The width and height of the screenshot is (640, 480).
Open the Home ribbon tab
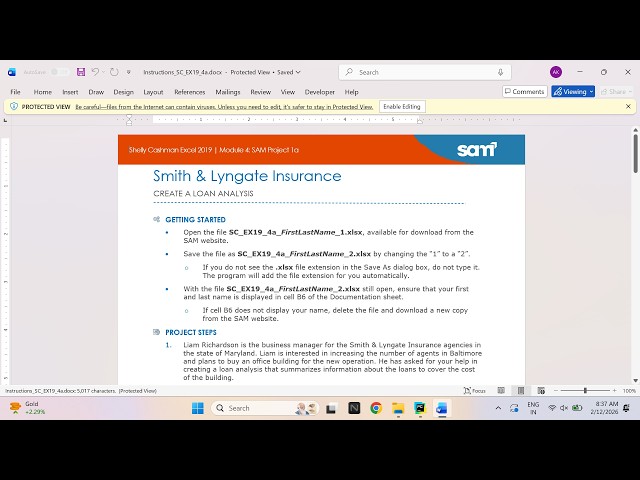[42, 92]
